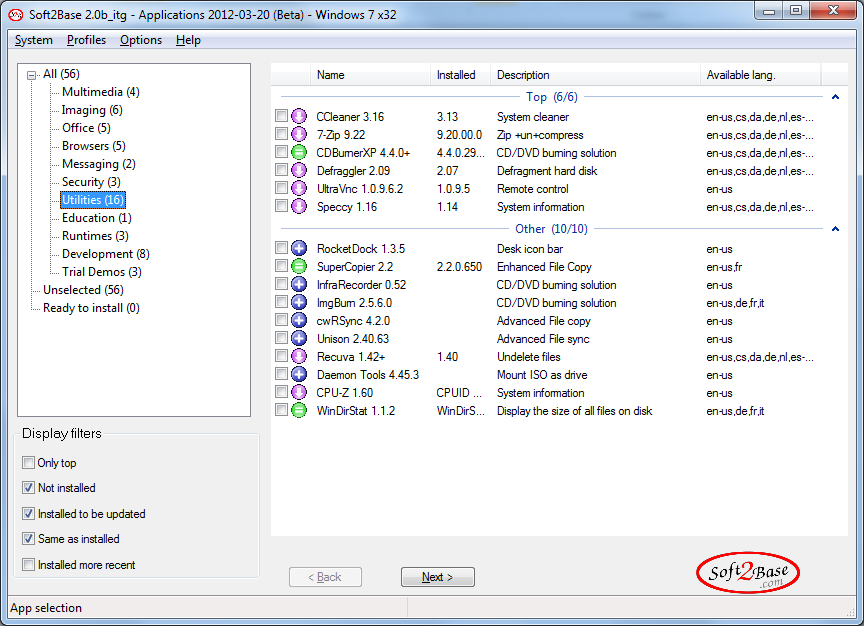
Task: Click the Daemon Tools 4.45.3 row name
Action: pyautogui.click(x=368, y=375)
